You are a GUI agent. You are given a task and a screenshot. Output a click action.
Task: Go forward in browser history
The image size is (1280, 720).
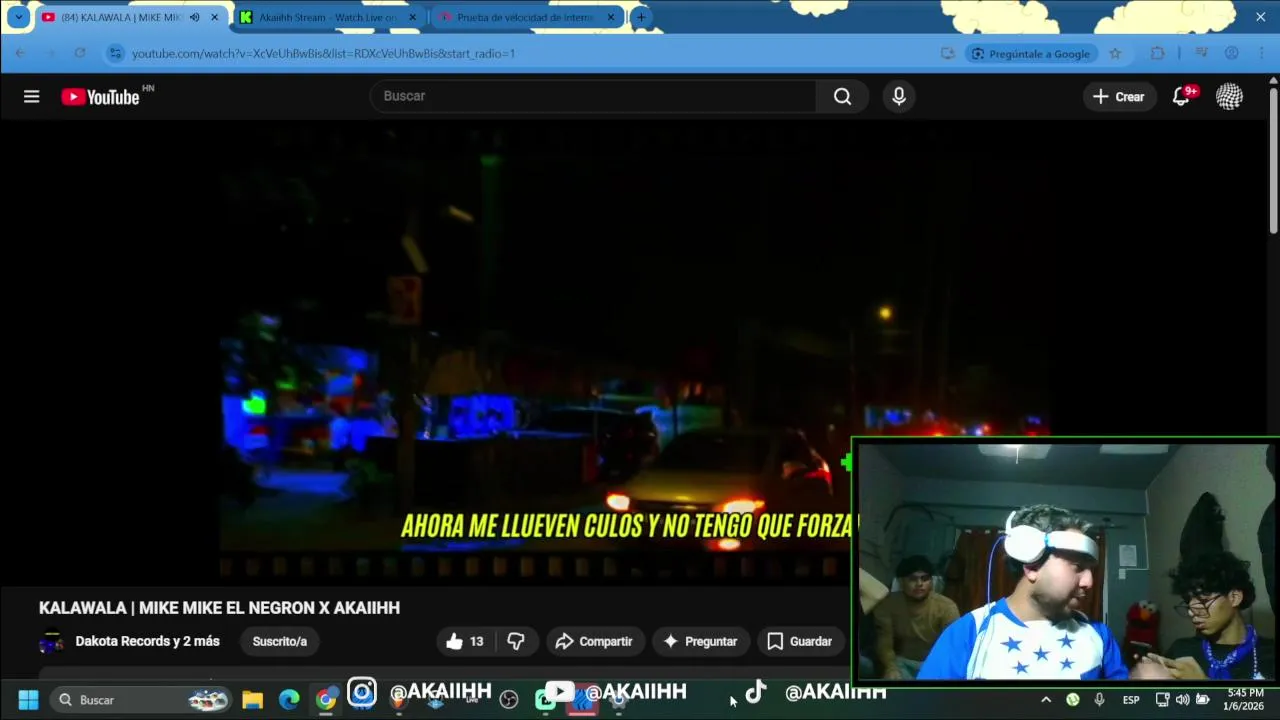coord(50,53)
